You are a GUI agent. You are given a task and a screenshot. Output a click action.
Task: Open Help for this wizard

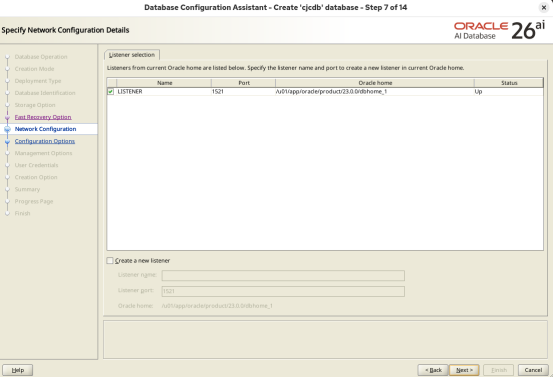point(18,370)
